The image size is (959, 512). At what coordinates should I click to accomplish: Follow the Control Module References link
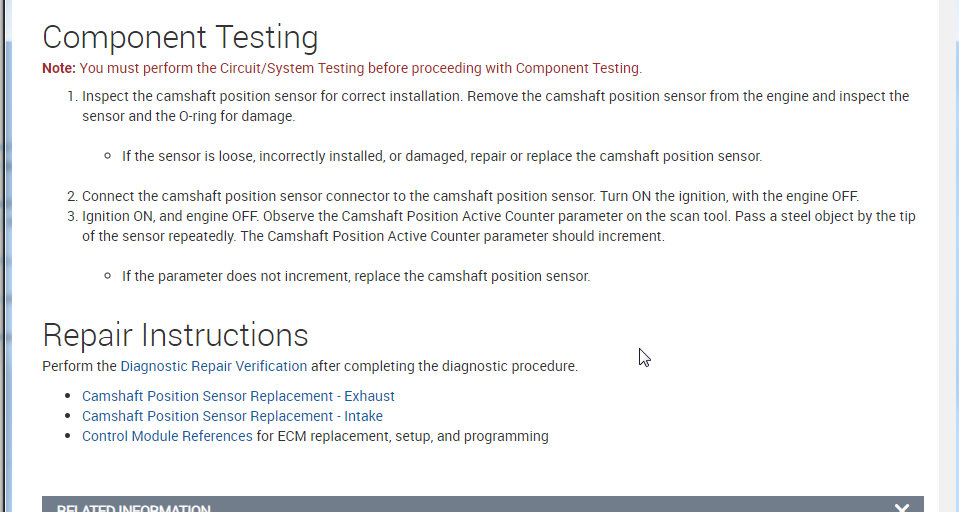click(167, 436)
